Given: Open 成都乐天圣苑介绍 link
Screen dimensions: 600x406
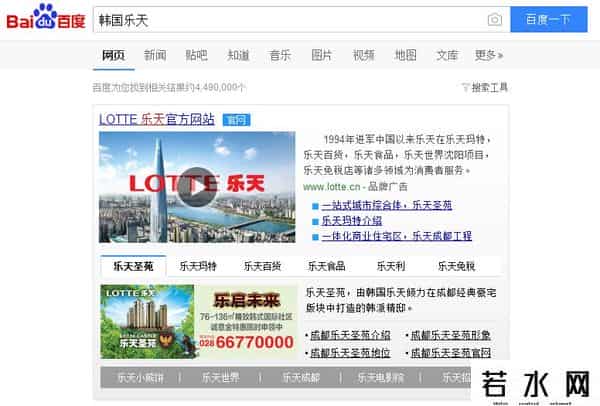Looking at the screenshot, I should (x=350, y=336).
